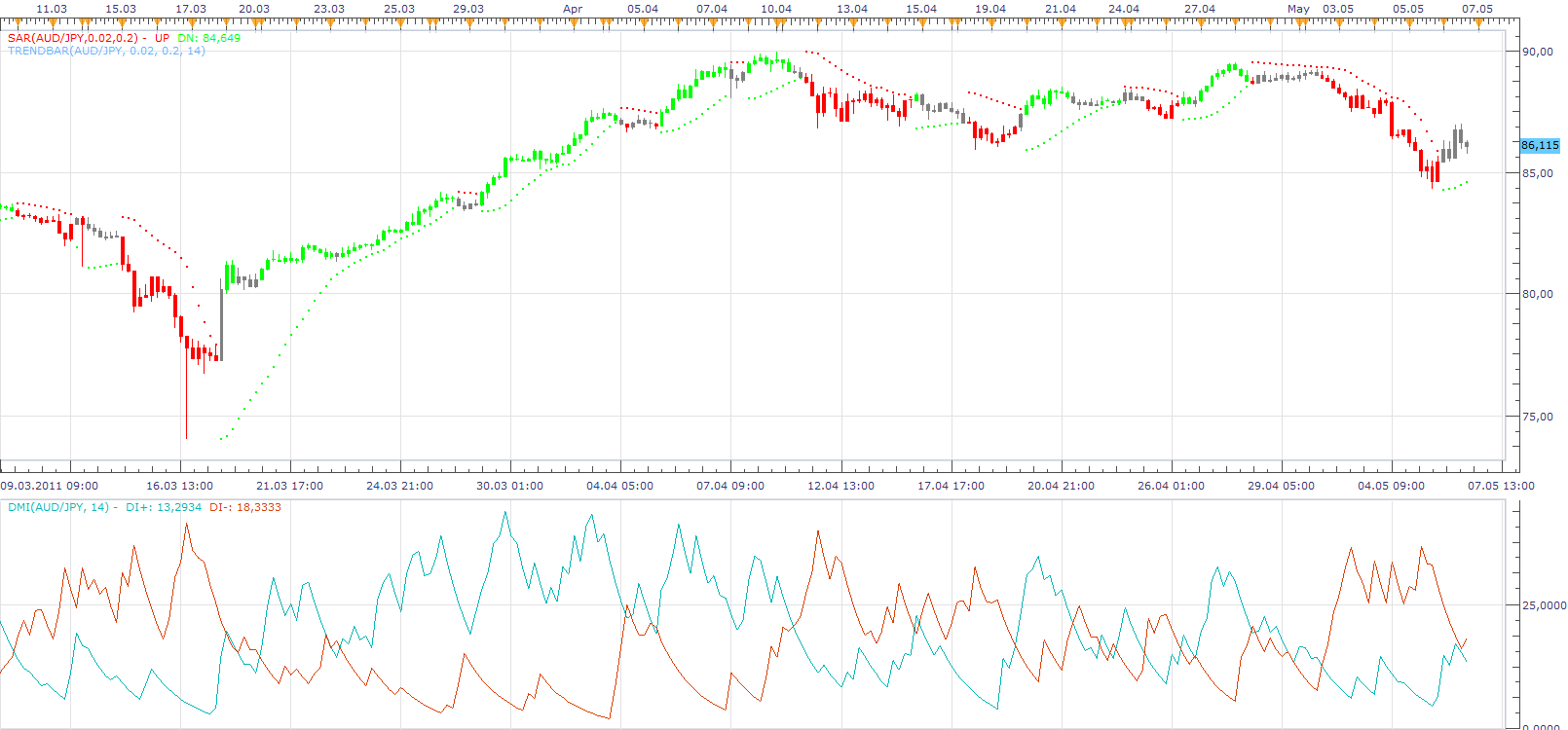This screenshot has height=730, width=1568.
Task: Select the SAR(AUD/JPY,0.02,0.2) indicator label
Action: pos(73,38)
